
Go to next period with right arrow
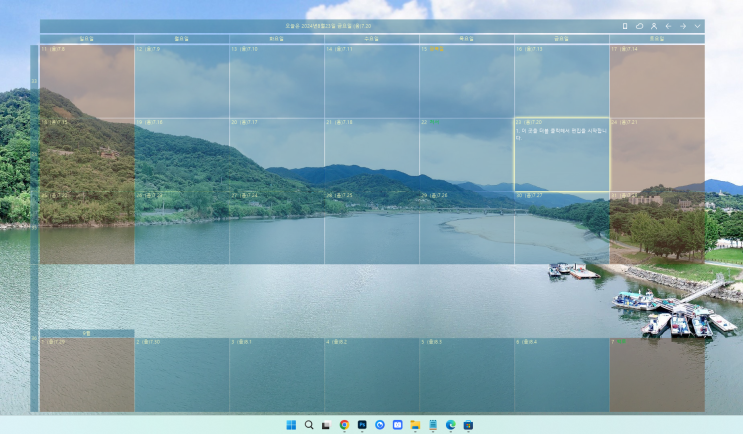[x=683, y=26]
